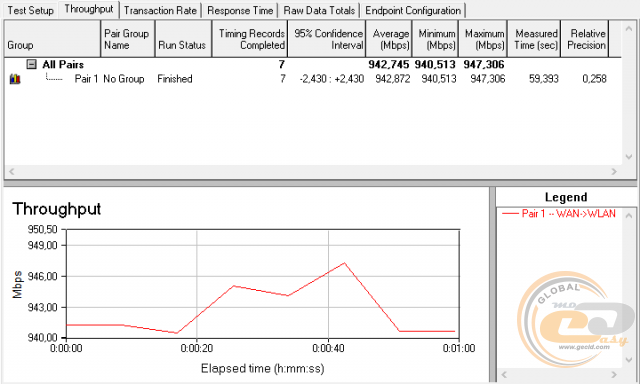The height and width of the screenshot is (384, 640).
Task: Click the table's scroll up arrow
Action: [629, 29]
